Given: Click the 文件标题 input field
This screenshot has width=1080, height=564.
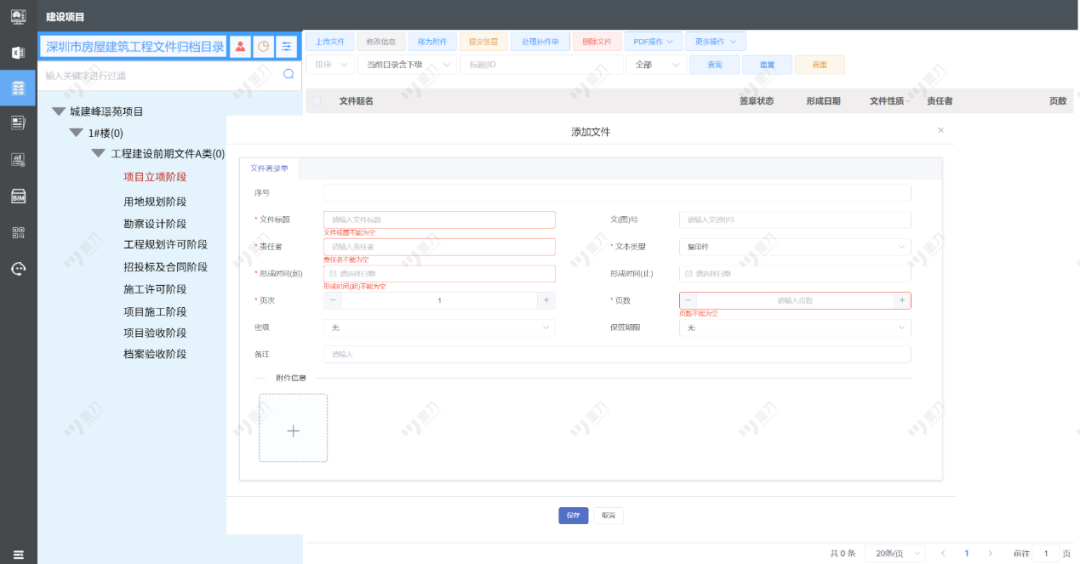Looking at the screenshot, I should 439,220.
